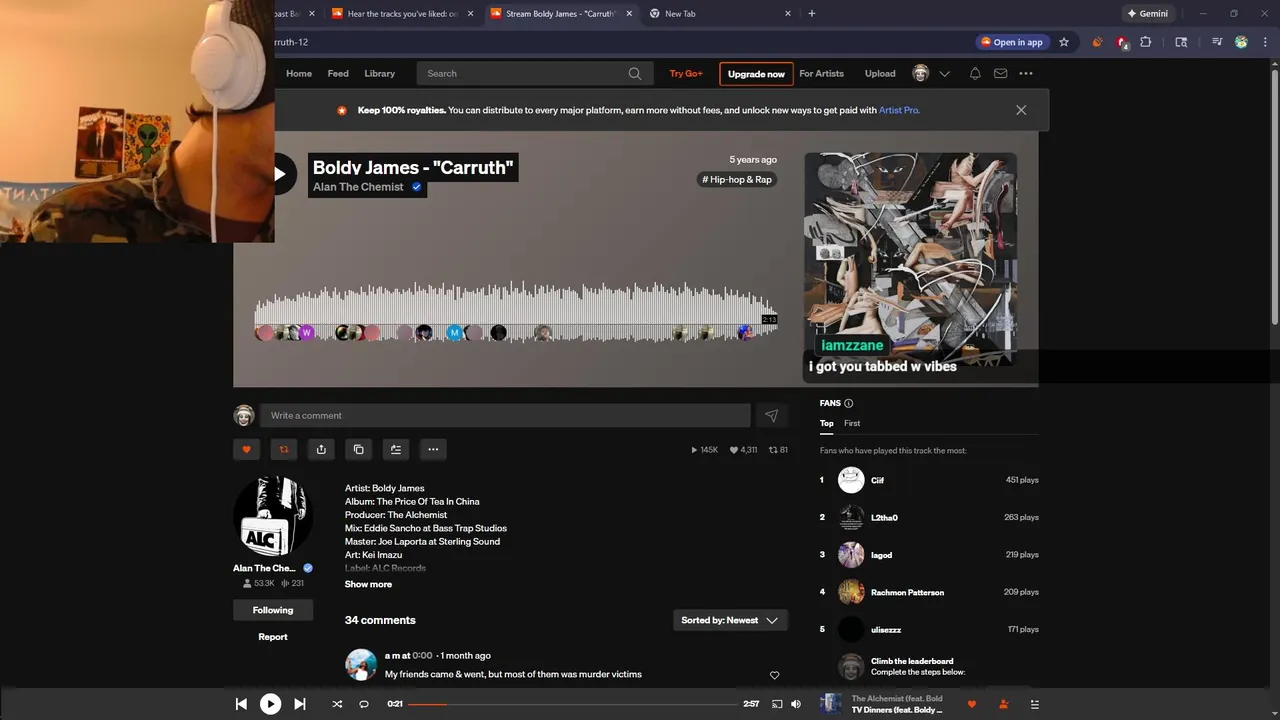Like the Carruth track with the heart button
The width and height of the screenshot is (1280, 720).
pyautogui.click(x=247, y=449)
